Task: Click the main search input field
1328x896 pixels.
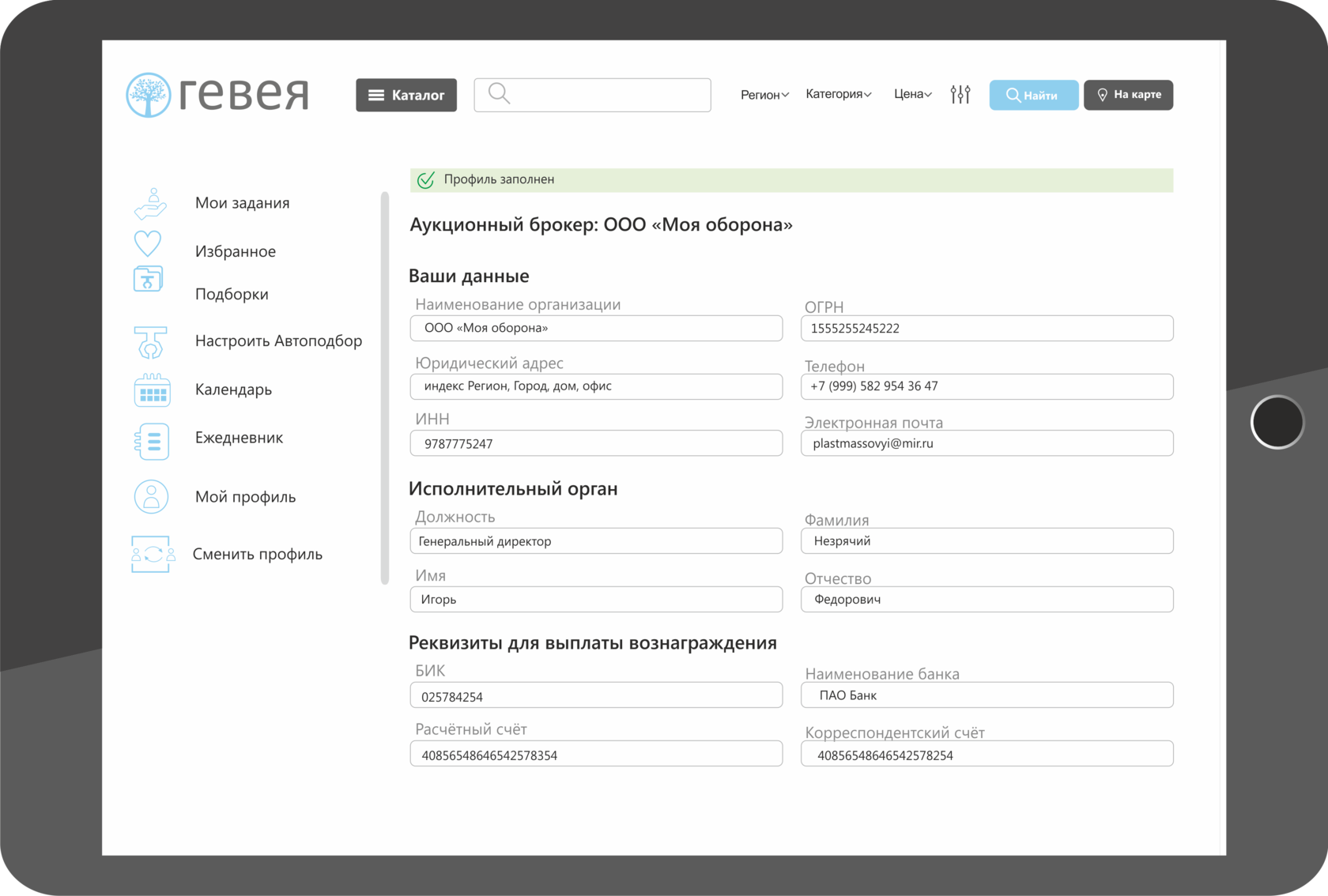Action: coord(592,95)
